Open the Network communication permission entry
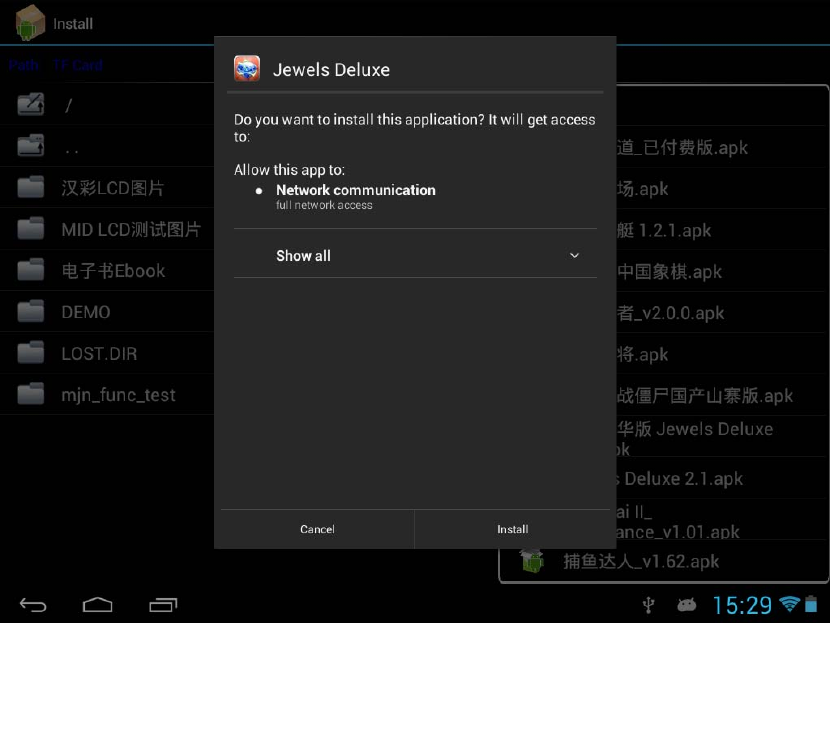830x744 pixels. pyautogui.click(x=356, y=196)
